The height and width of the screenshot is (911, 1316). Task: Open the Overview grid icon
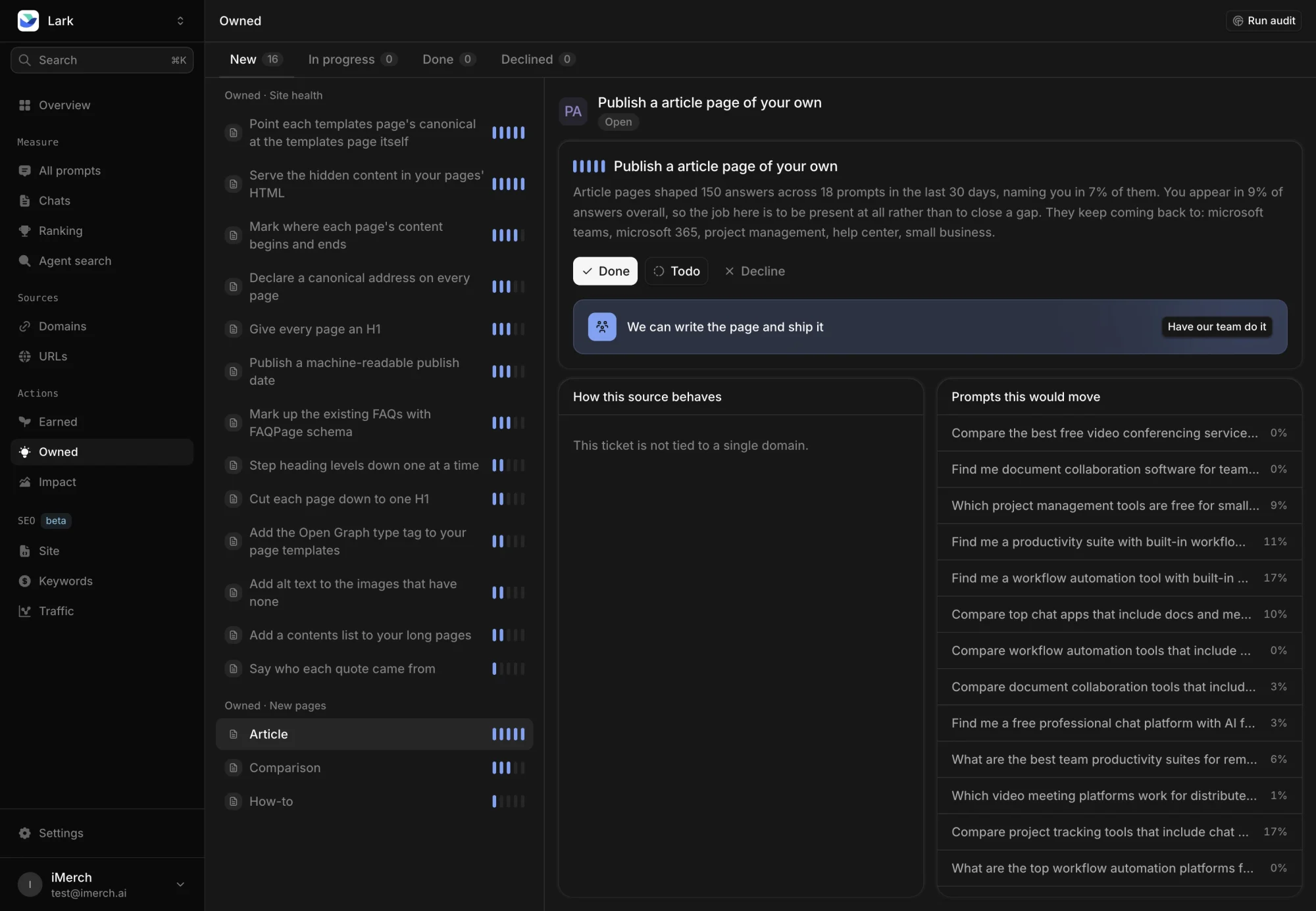click(x=25, y=105)
